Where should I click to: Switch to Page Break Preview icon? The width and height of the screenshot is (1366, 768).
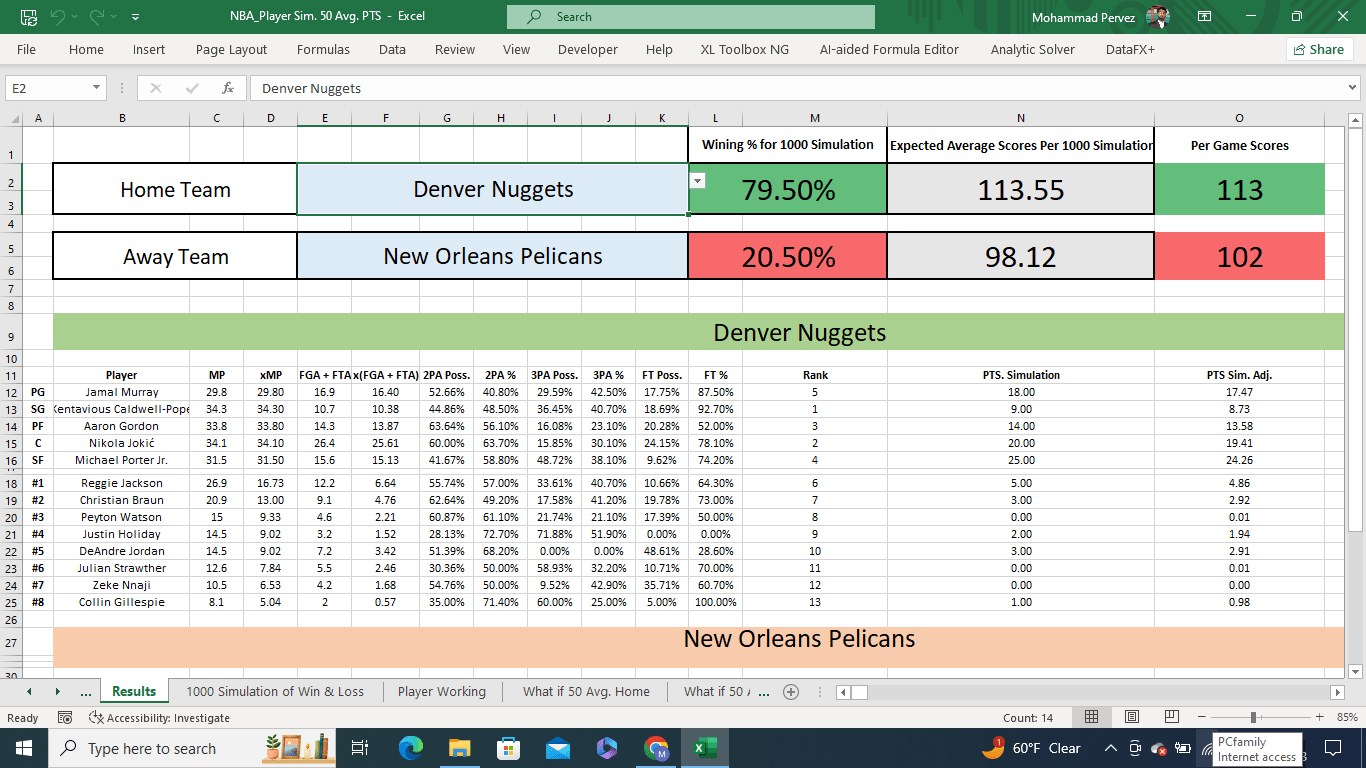[x=1170, y=717]
